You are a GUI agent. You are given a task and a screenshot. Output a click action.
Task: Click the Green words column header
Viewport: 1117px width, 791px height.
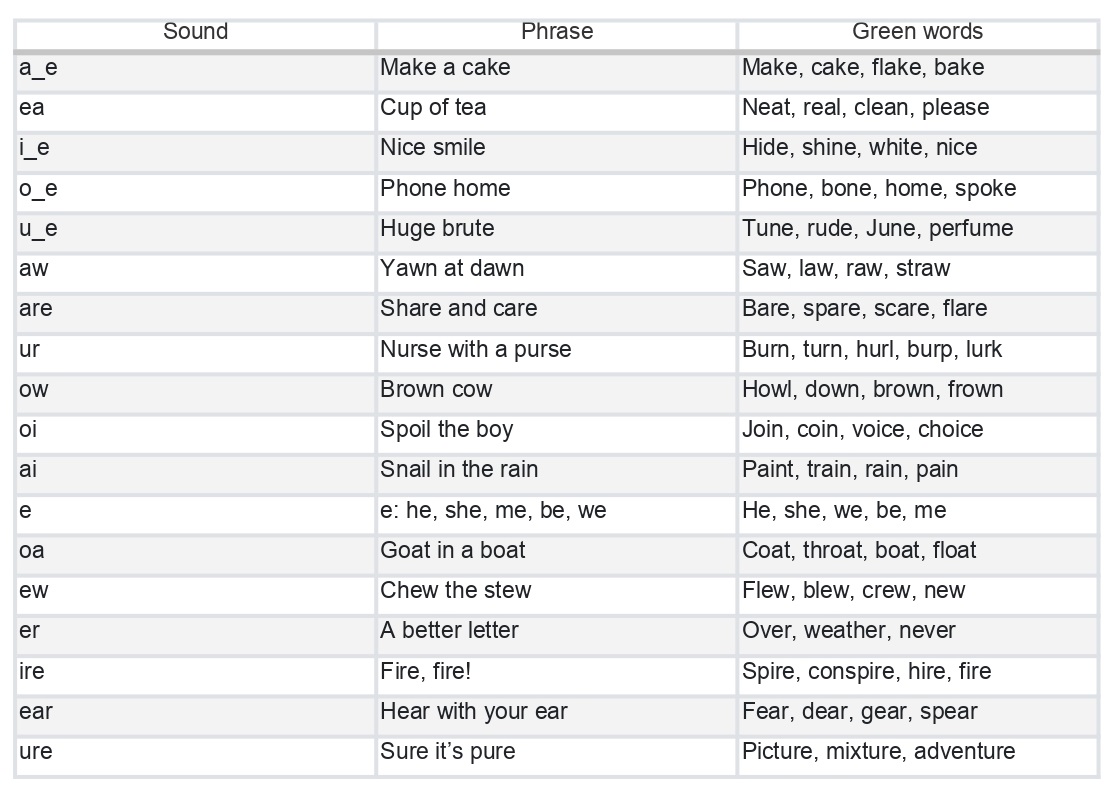pyautogui.click(x=917, y=32)
